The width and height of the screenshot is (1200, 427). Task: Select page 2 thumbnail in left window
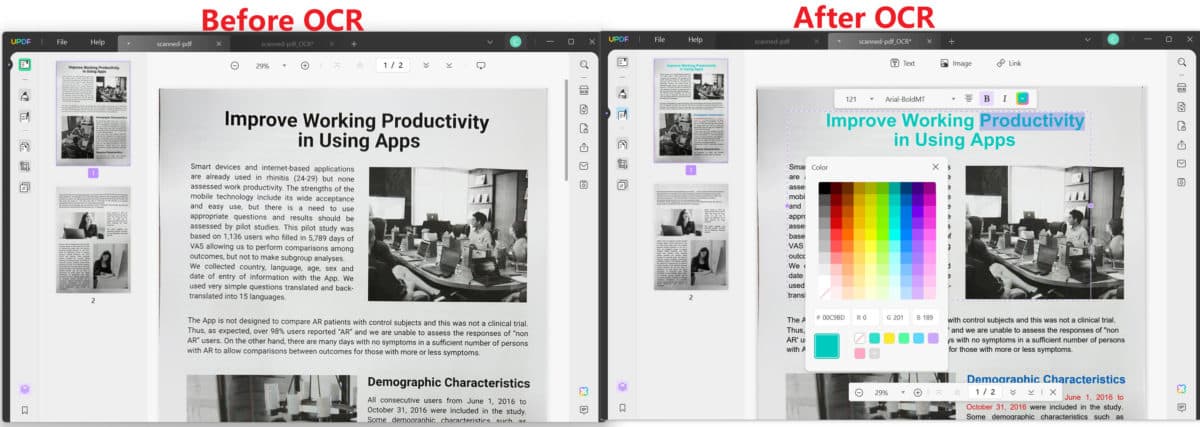(93, 239)
